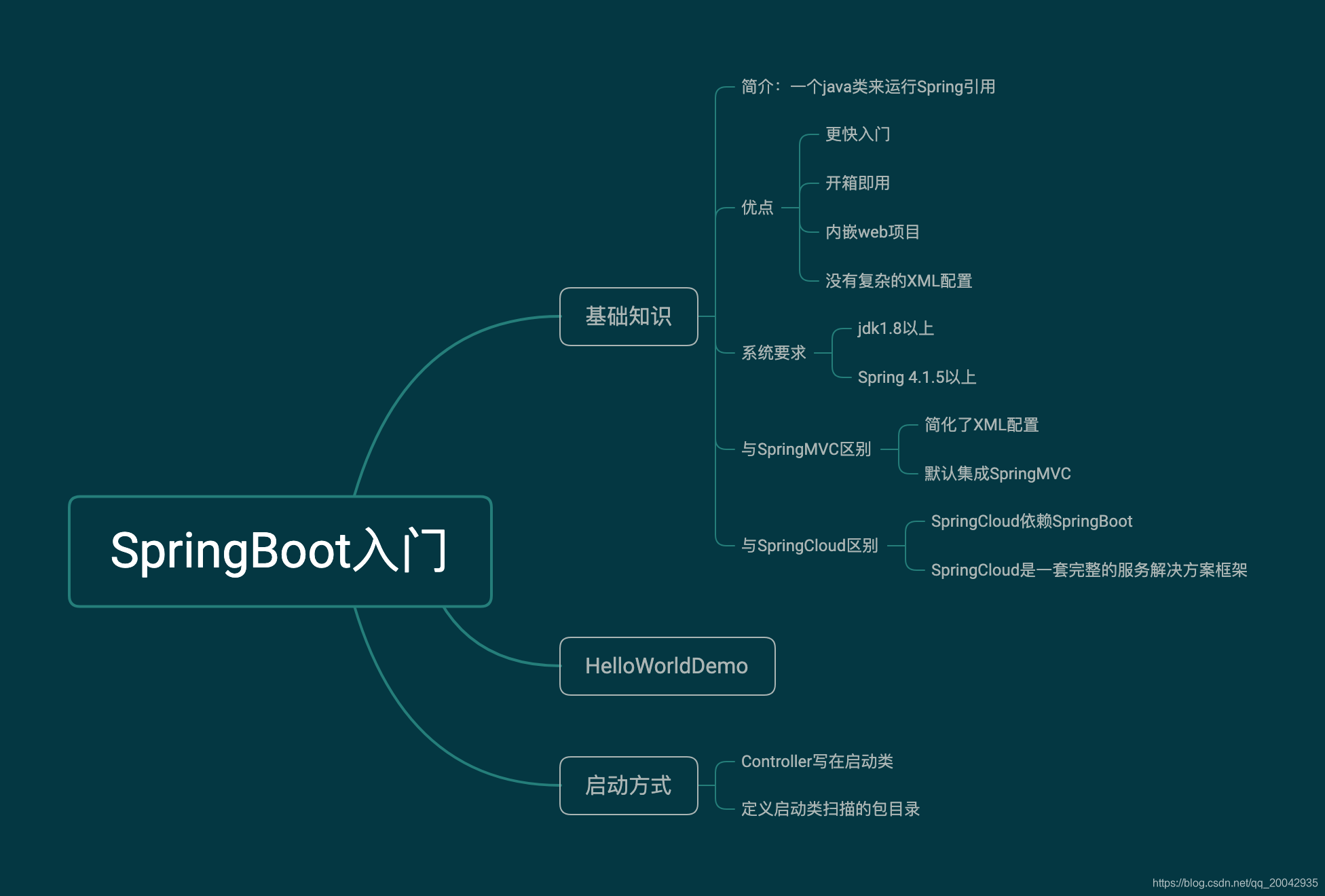This screenshot has height=896, width=1325.
Task: Click 简化了XML配置 leaf
Action: (x=982, y=425)
